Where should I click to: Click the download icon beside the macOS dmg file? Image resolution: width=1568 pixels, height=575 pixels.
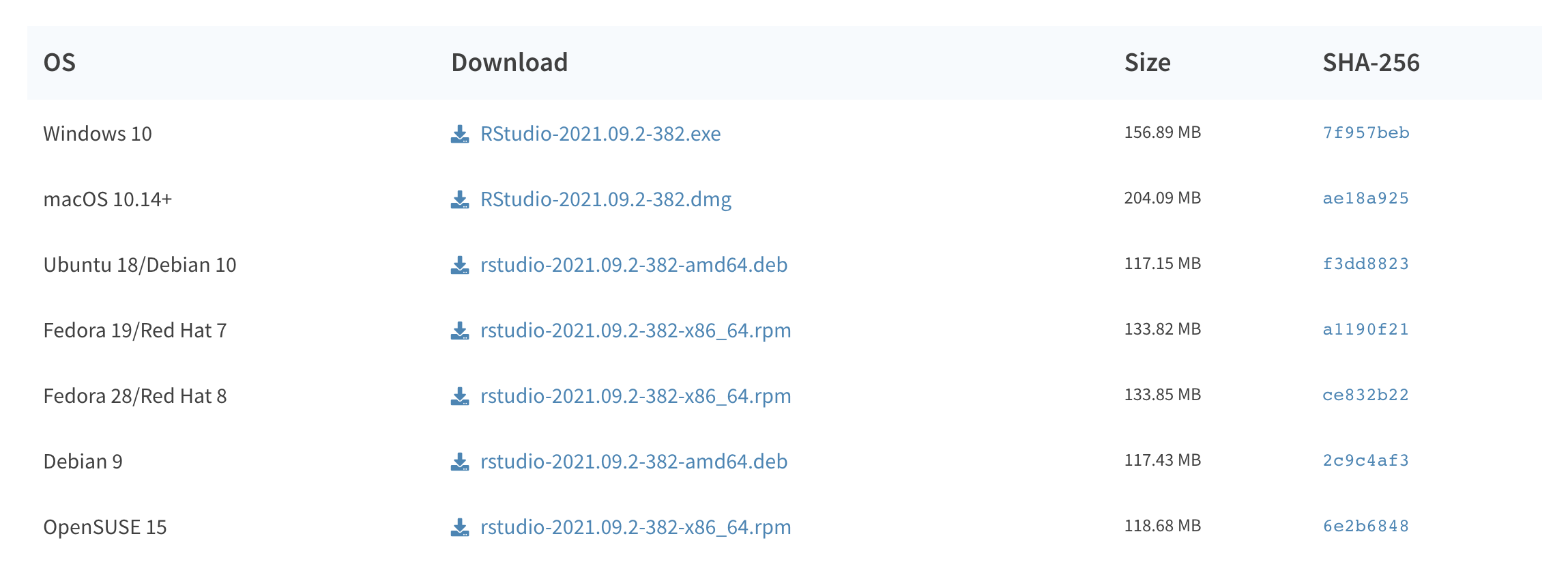[460, 199]
